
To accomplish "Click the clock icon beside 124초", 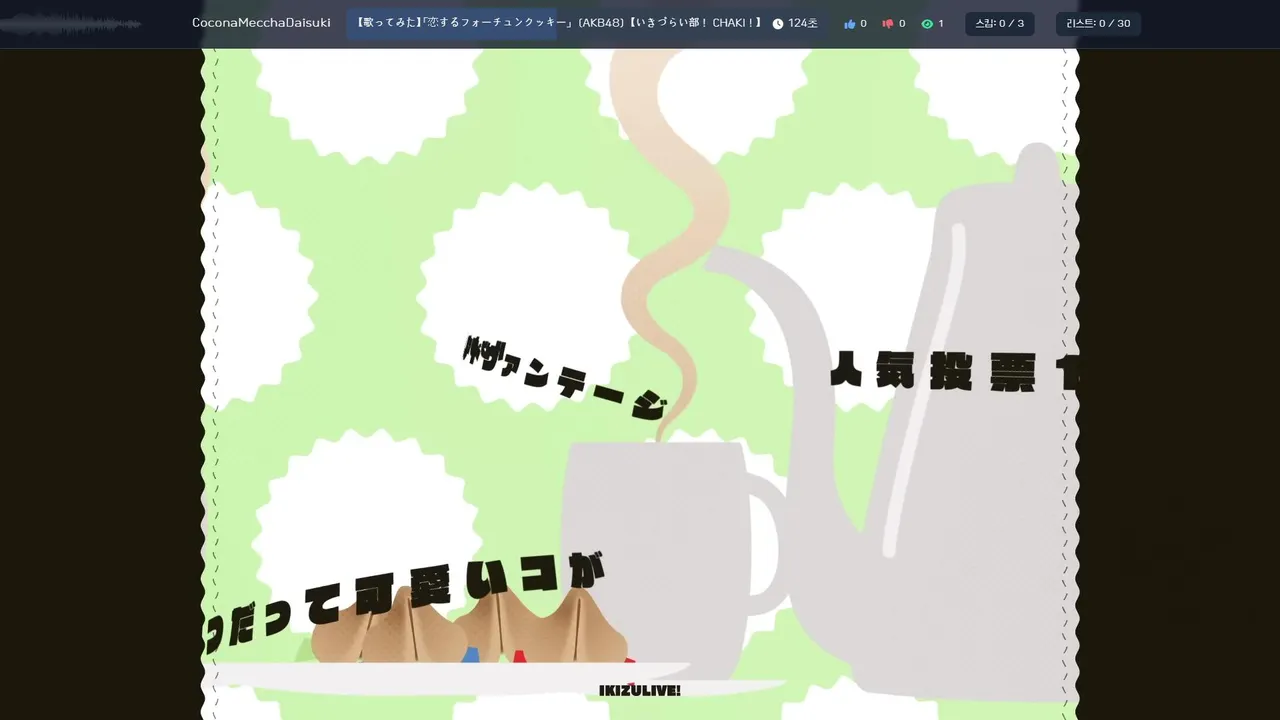I will click(x=778, y=24).
